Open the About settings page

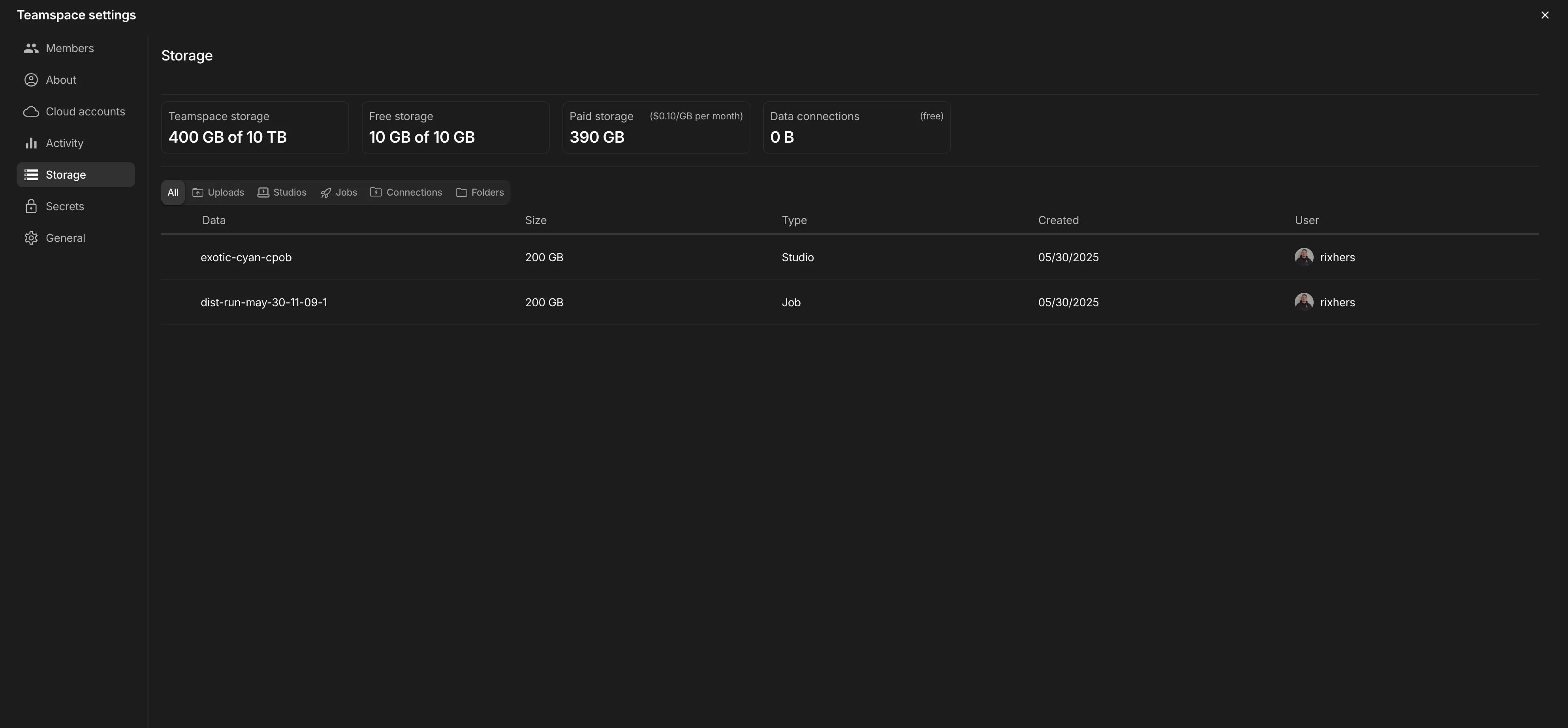coord(75,80)
